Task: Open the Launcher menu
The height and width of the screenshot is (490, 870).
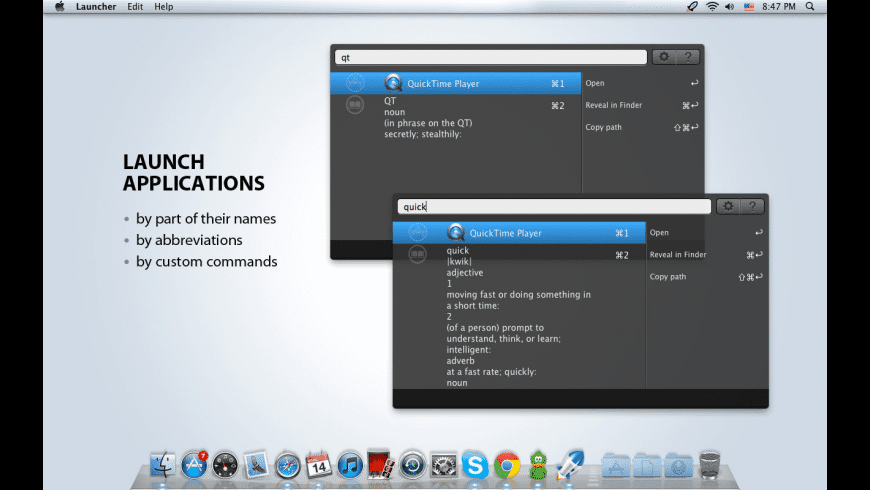Action: point(96,7)
